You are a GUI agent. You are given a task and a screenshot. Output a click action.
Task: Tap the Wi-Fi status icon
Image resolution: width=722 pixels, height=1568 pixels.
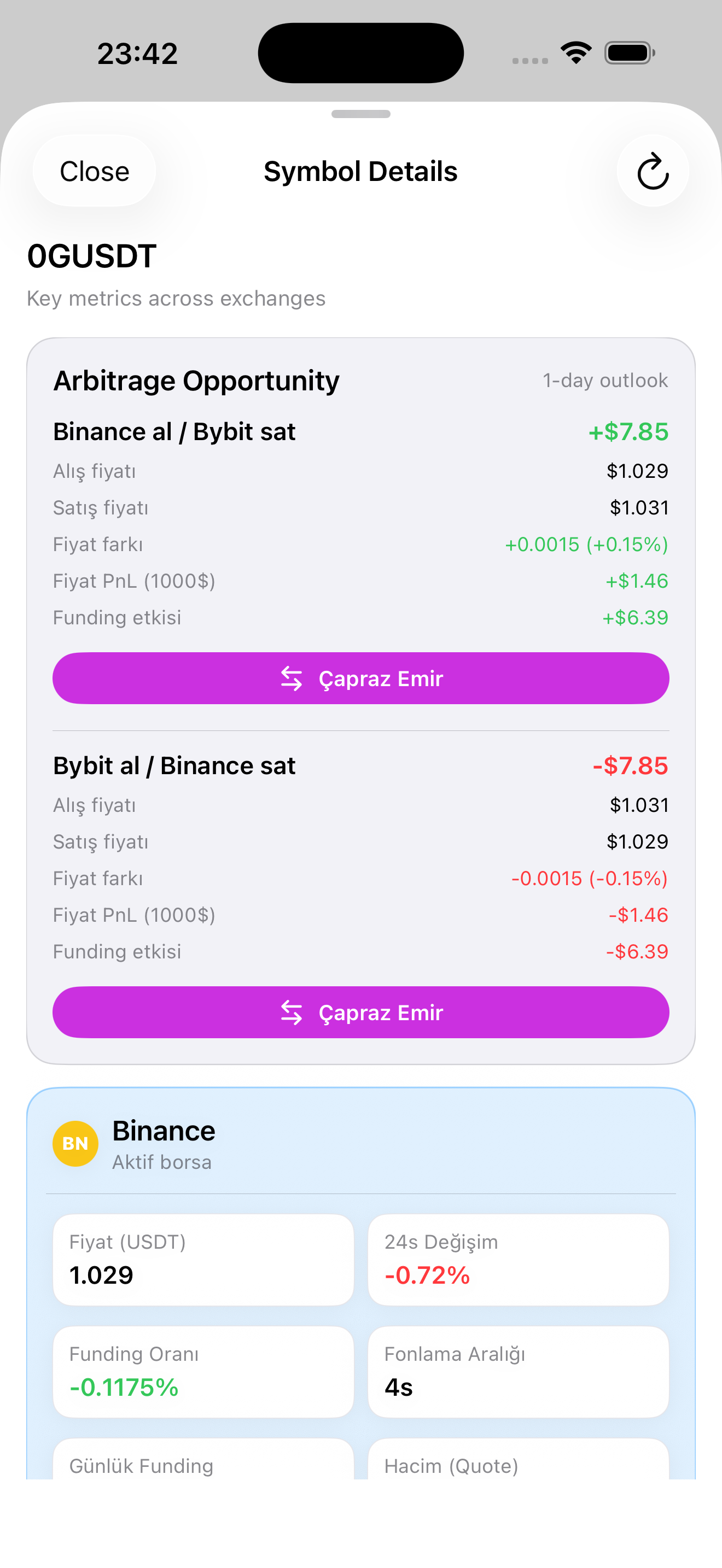576,53
